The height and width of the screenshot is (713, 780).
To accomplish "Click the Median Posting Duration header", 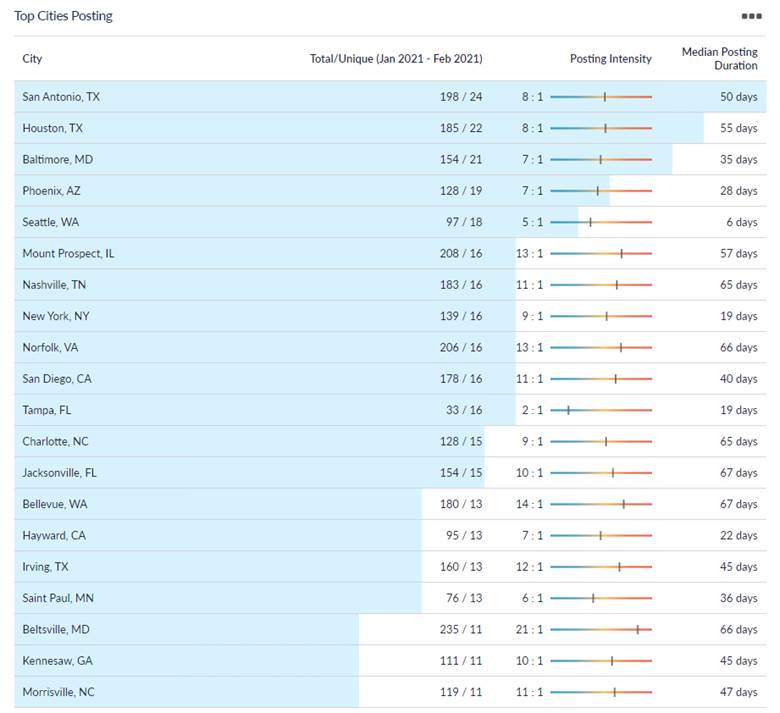I will tap(719, 59).
